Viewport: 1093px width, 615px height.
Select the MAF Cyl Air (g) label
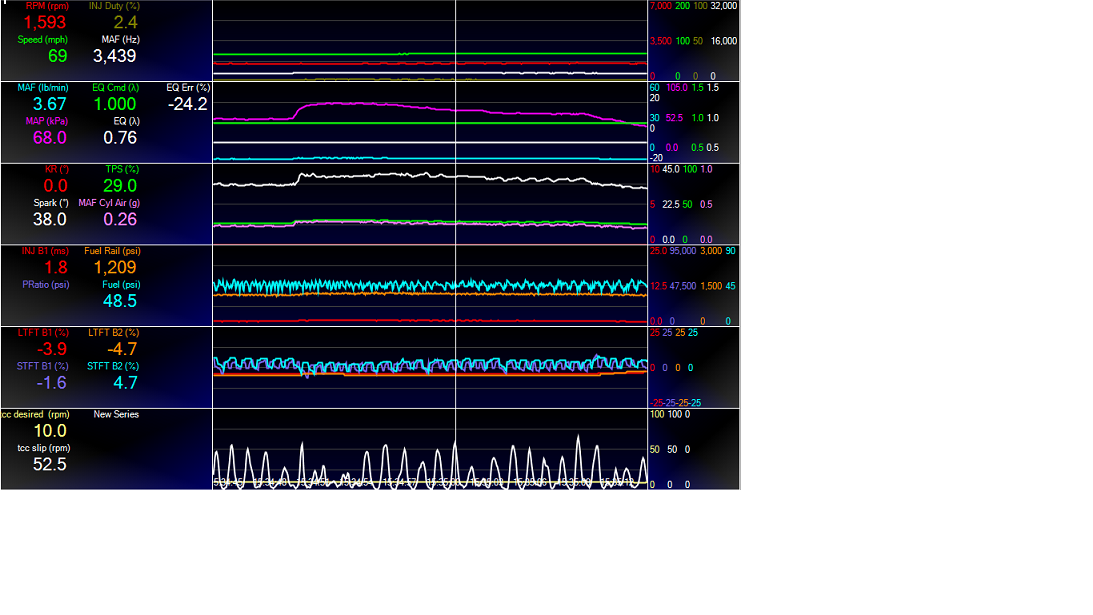[108, 203]
